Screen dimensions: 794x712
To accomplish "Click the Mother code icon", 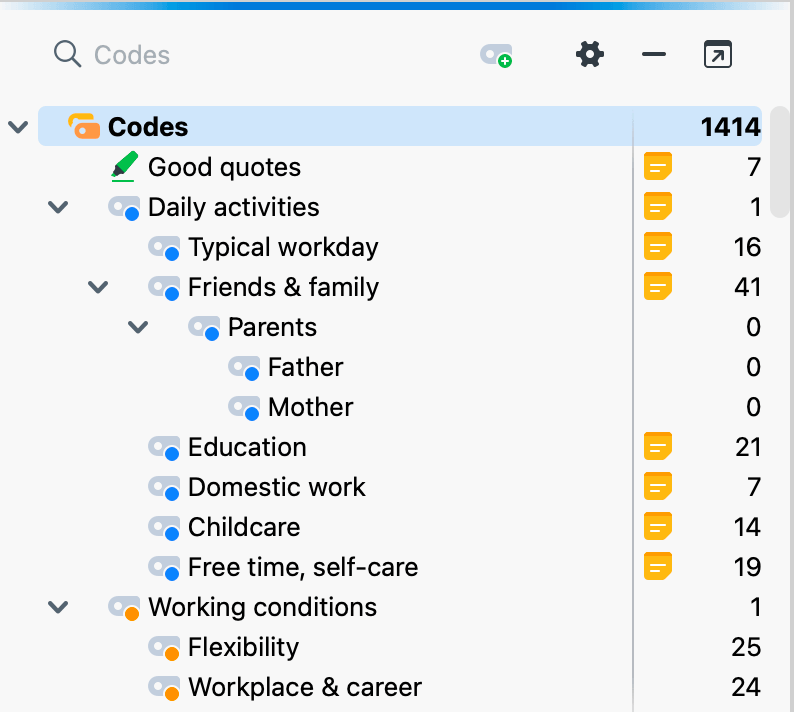I will (244, 408).
